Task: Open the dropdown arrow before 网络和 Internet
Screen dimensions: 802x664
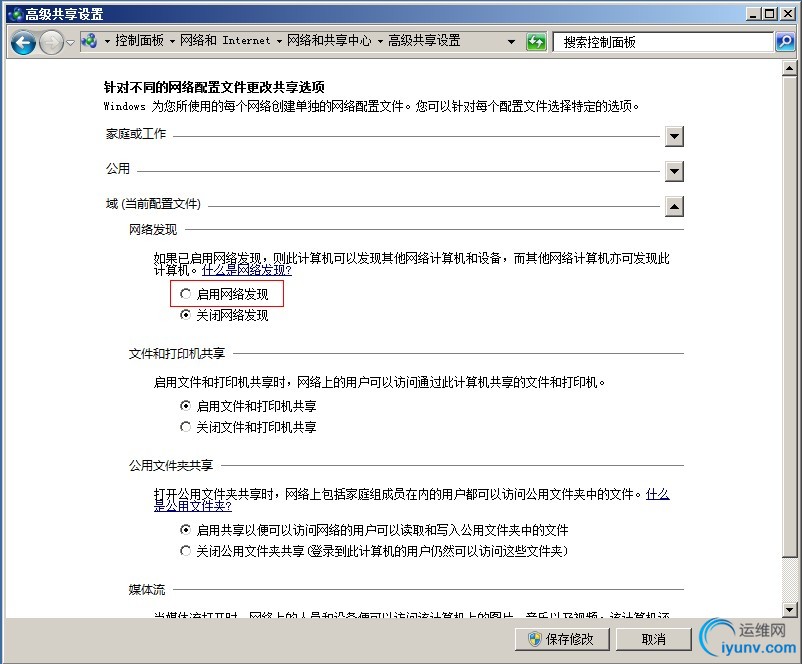Action: pyautogui.click(x=172, y=41)
